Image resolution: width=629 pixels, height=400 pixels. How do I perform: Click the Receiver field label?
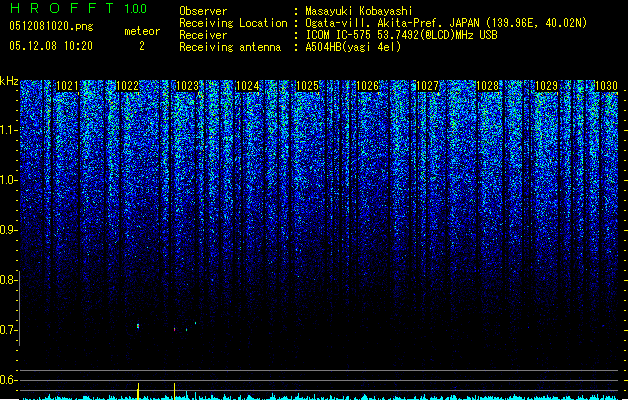(203, 35)
